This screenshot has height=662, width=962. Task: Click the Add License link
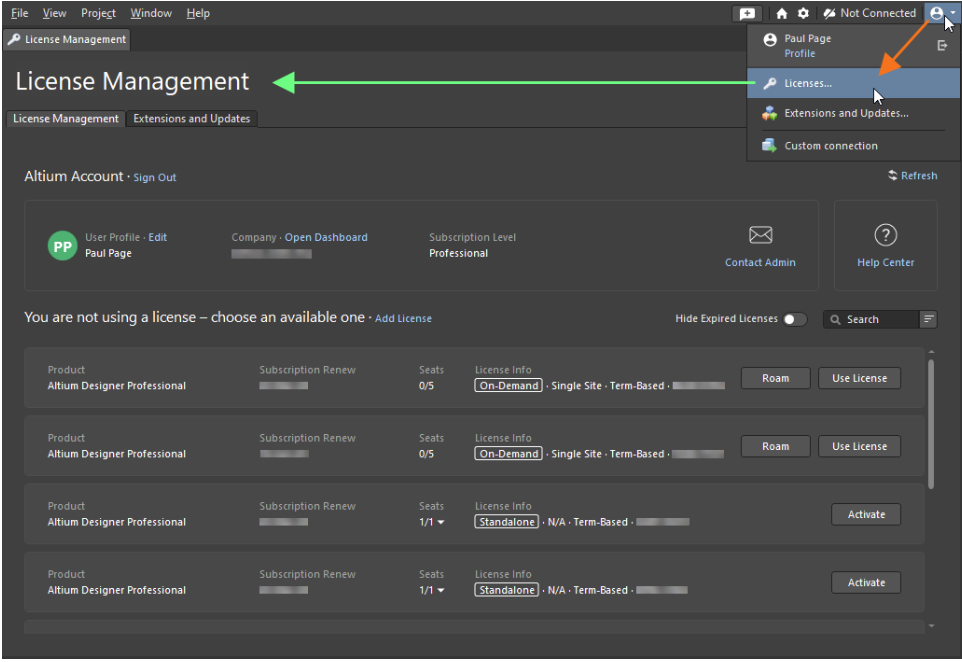click(403, 318)
